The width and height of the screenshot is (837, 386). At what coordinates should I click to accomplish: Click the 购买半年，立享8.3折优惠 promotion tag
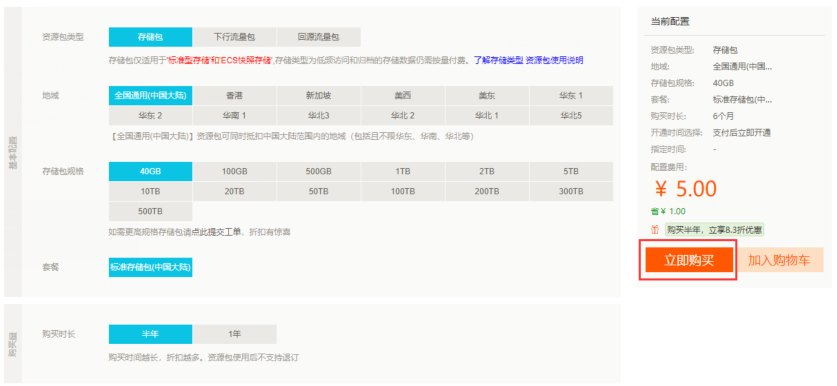[x=714, y=230]
